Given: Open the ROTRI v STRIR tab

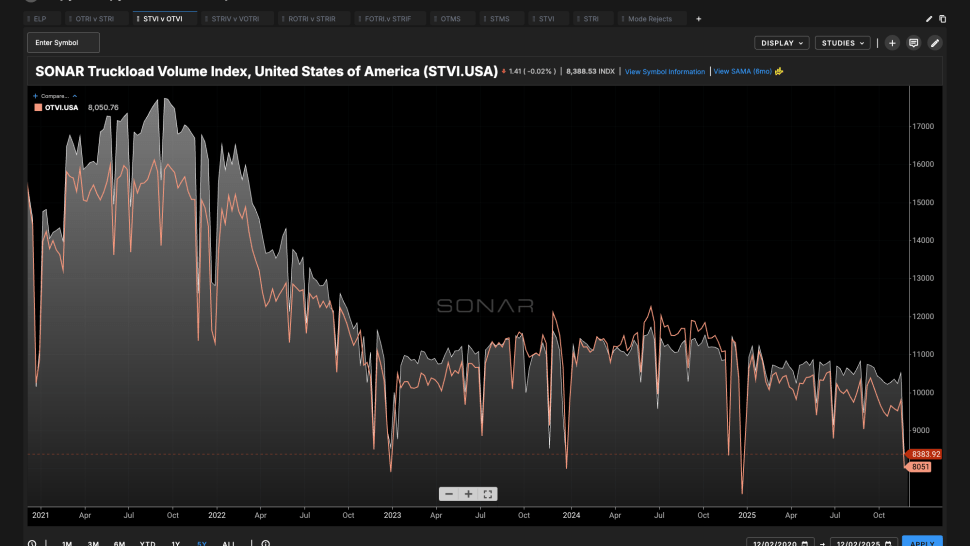Looking at the screenshot, I should coord(314,19).
